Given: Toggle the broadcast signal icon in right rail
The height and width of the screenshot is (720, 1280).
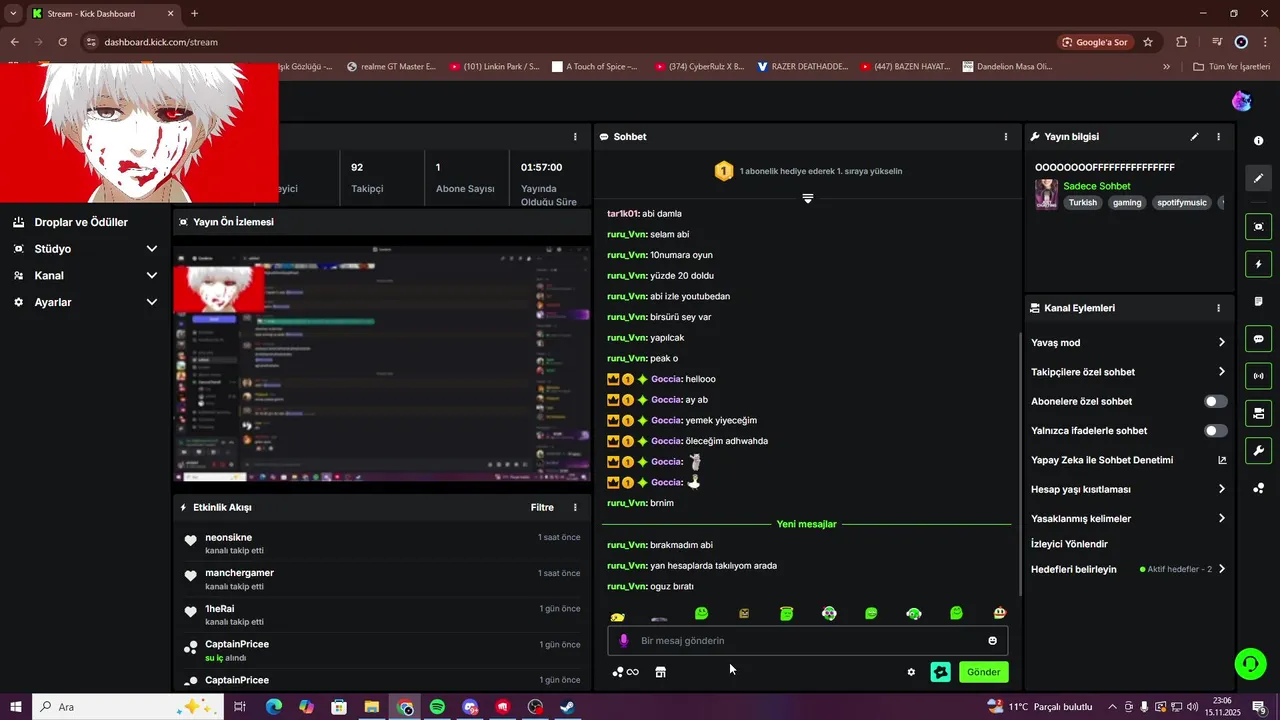Looking at the screenshot, I should pos(1259,376).
